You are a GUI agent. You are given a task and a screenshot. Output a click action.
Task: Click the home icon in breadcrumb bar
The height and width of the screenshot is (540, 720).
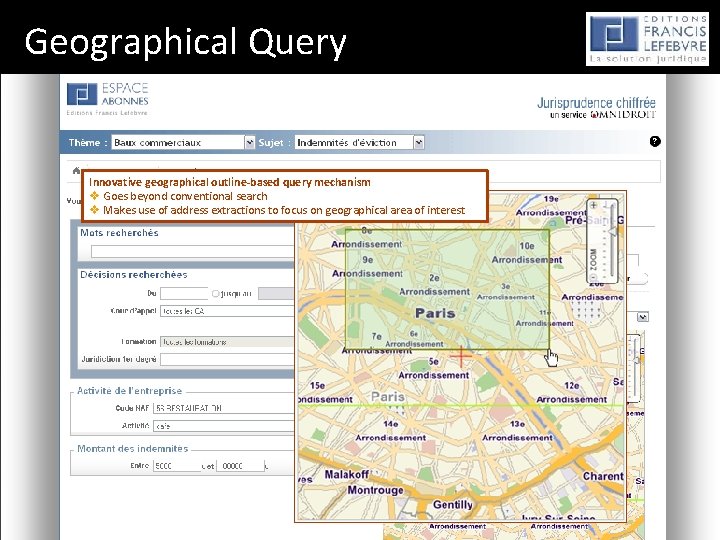76,171
